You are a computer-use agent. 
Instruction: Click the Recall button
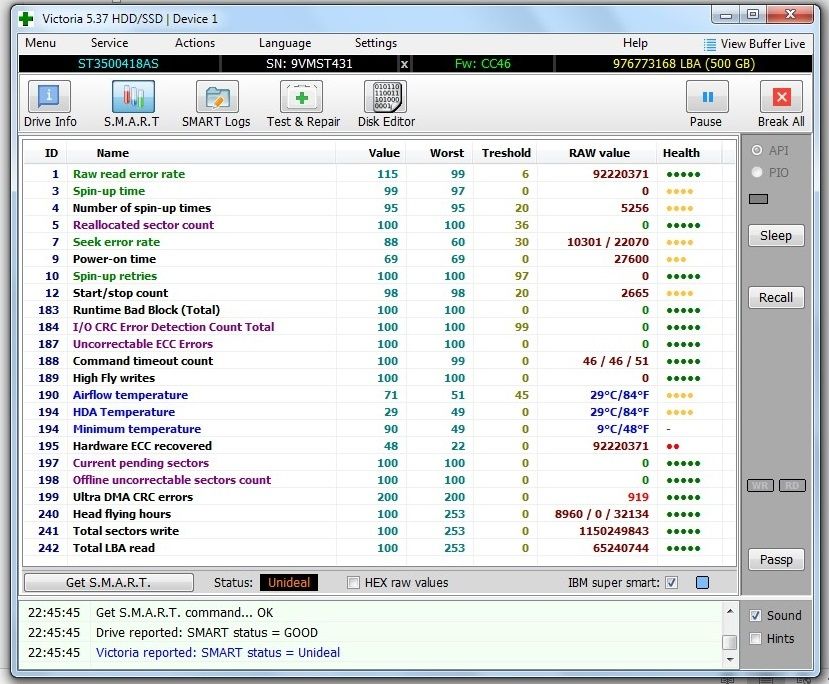[x=776, y=298]
